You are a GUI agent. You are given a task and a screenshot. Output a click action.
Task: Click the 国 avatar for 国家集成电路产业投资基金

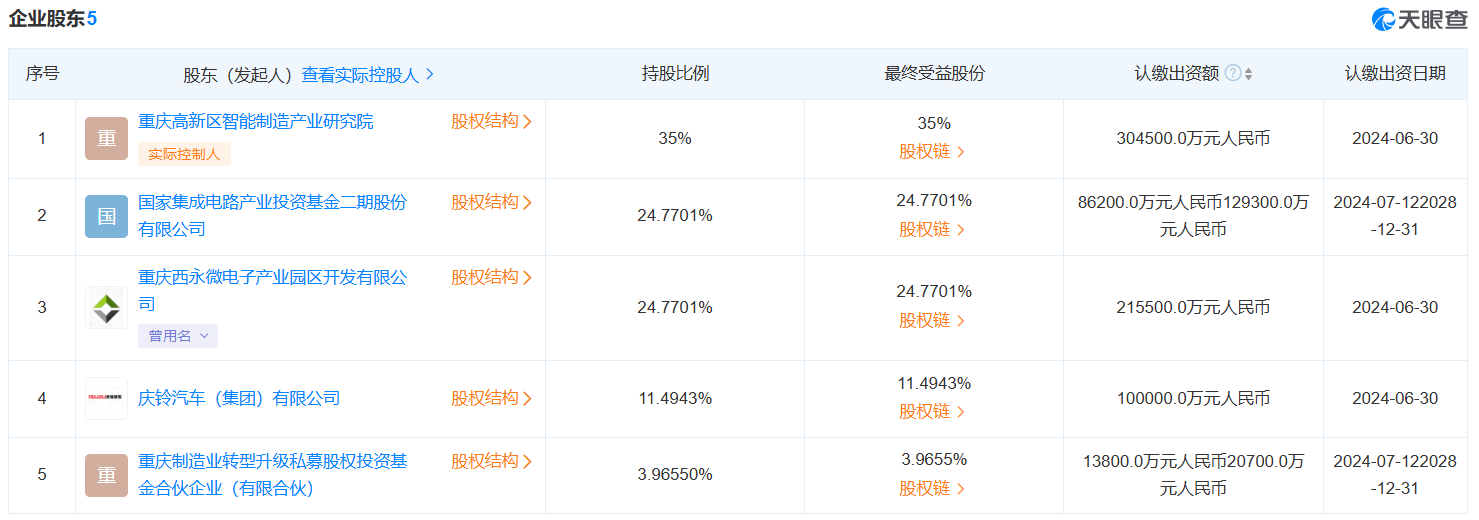[106, 216]
